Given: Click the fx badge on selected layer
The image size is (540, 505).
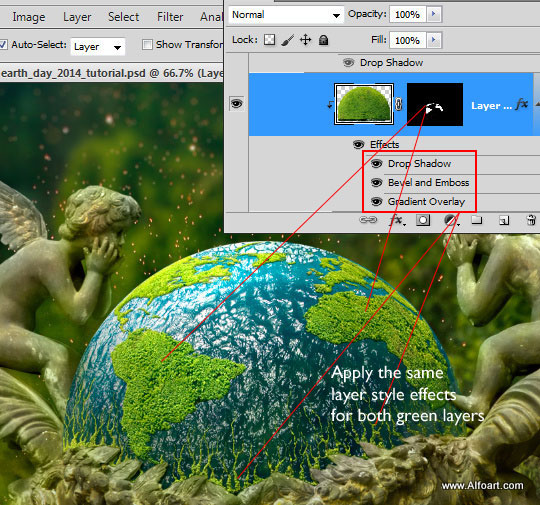Looking at the screenshot, I should (521, 104).
